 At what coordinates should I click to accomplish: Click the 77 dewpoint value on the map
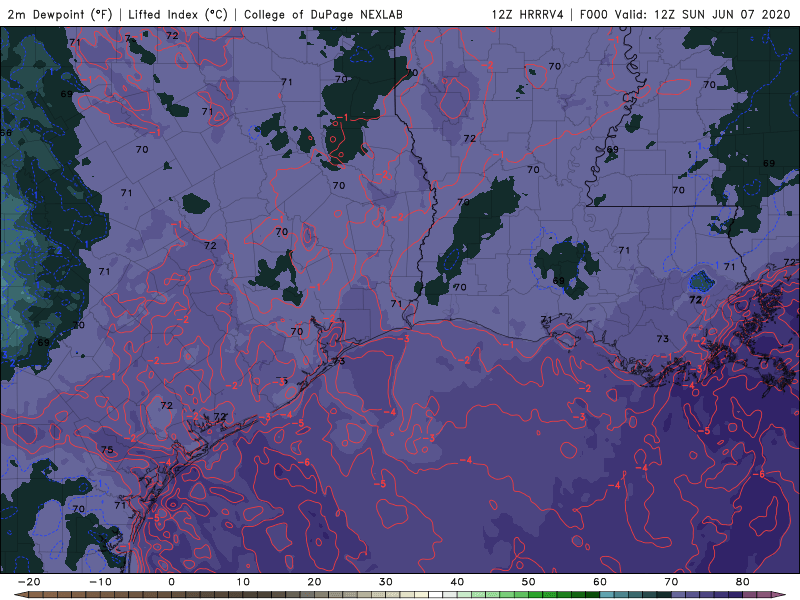click(763, 361)
